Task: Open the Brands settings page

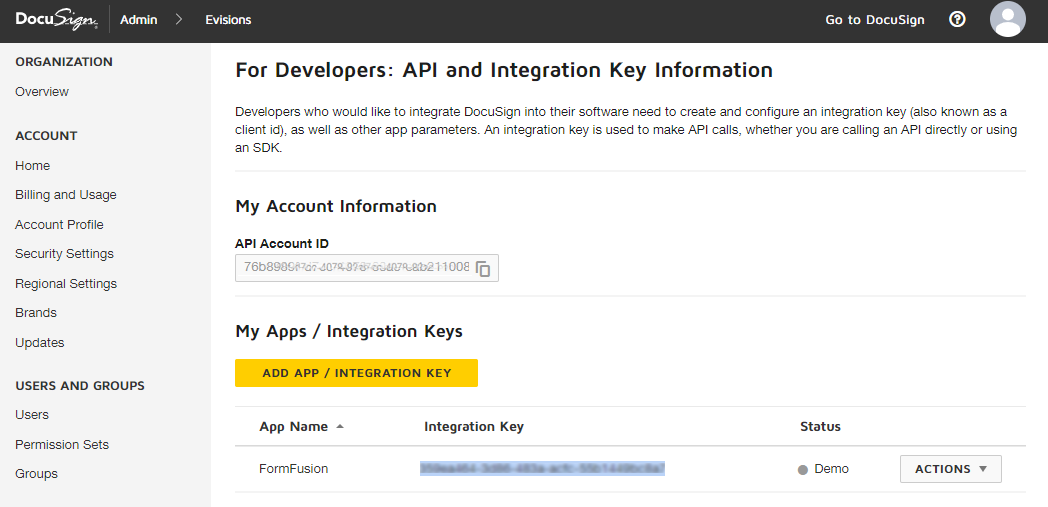Action: (36, 313)
